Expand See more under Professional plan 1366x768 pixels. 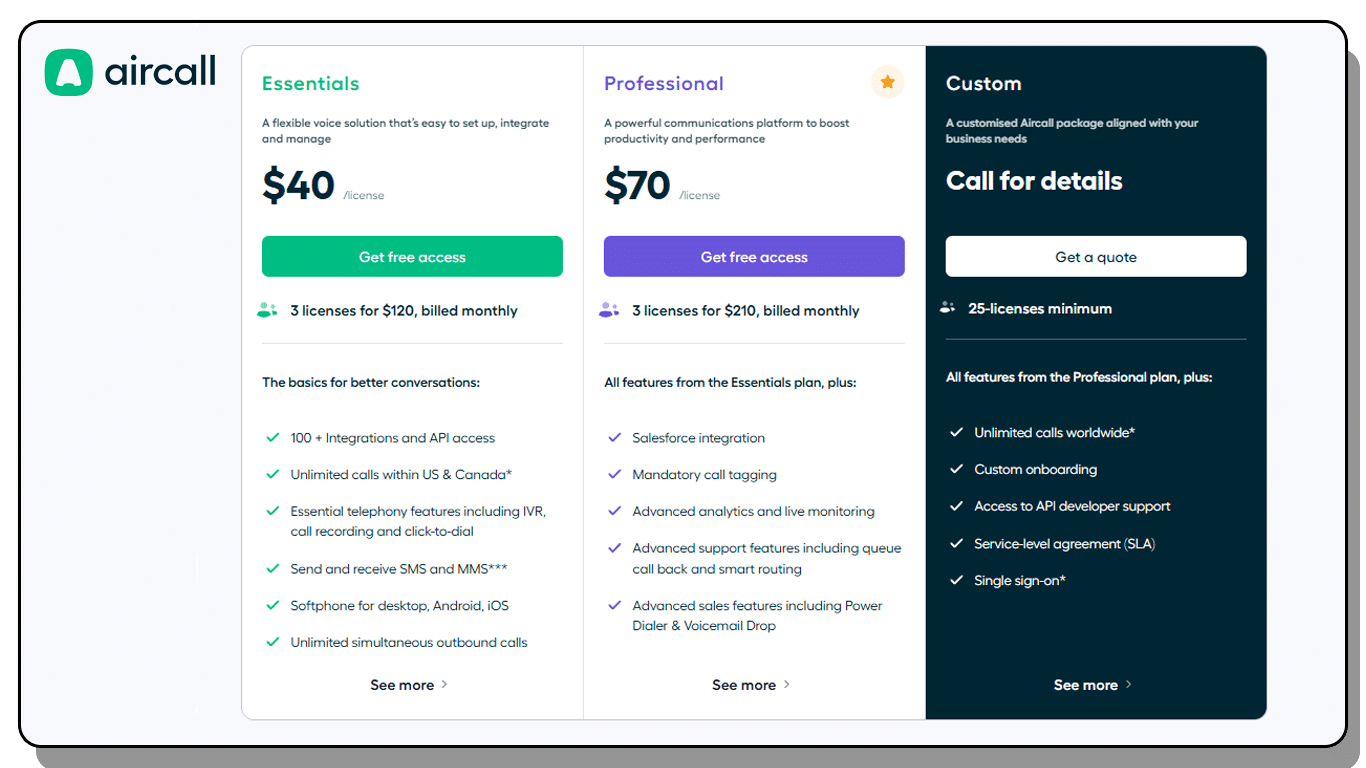click(x=751, y=685)
